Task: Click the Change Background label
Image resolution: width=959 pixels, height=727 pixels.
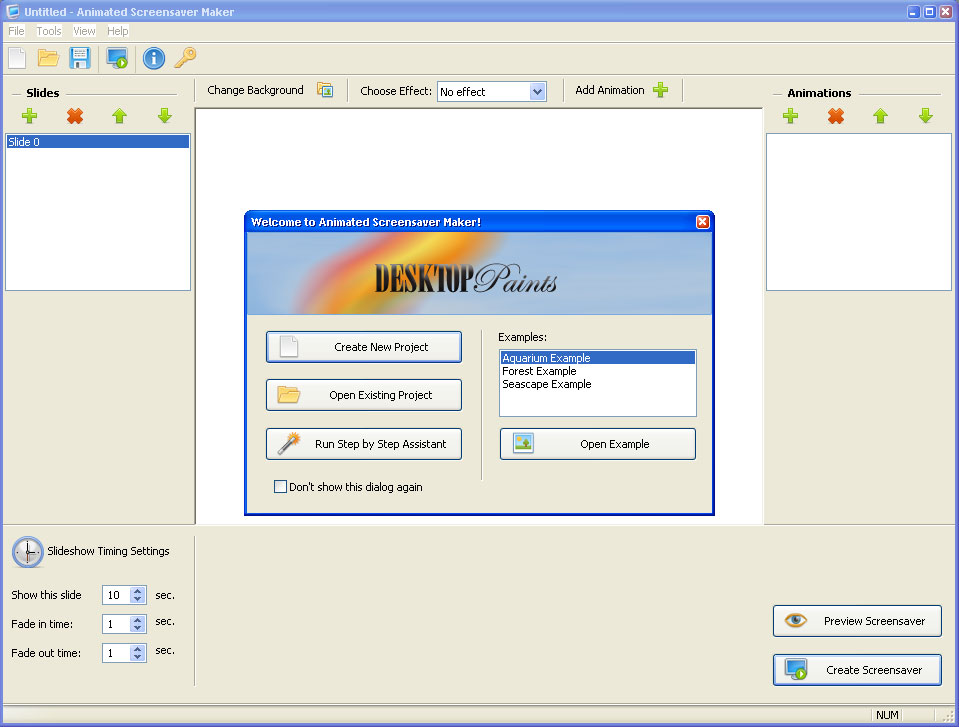Action: pyautogui.click(x=255, y=90)
